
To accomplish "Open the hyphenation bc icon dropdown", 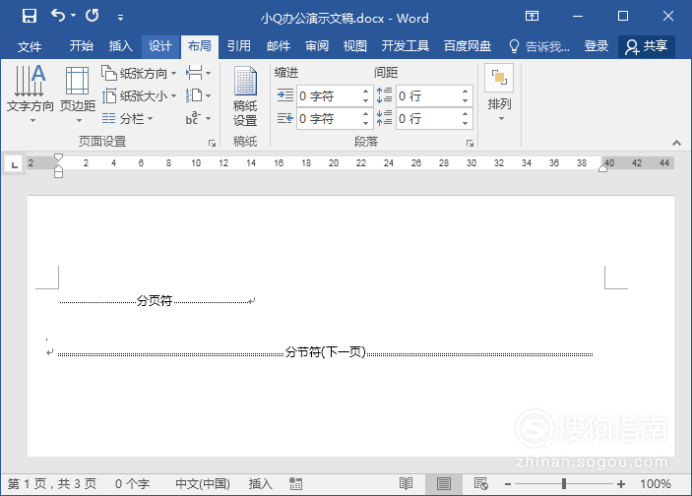I will click(x=198, y=118).
